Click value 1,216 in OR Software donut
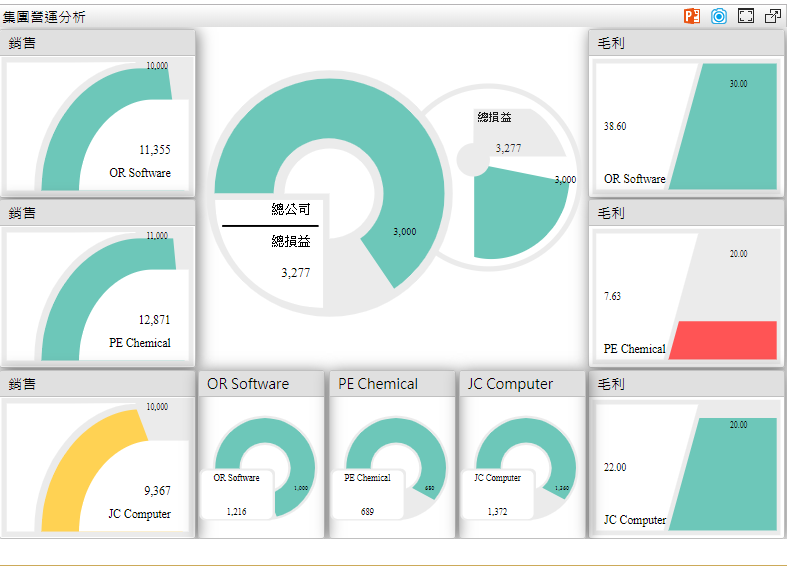 [x=236, y=511]
